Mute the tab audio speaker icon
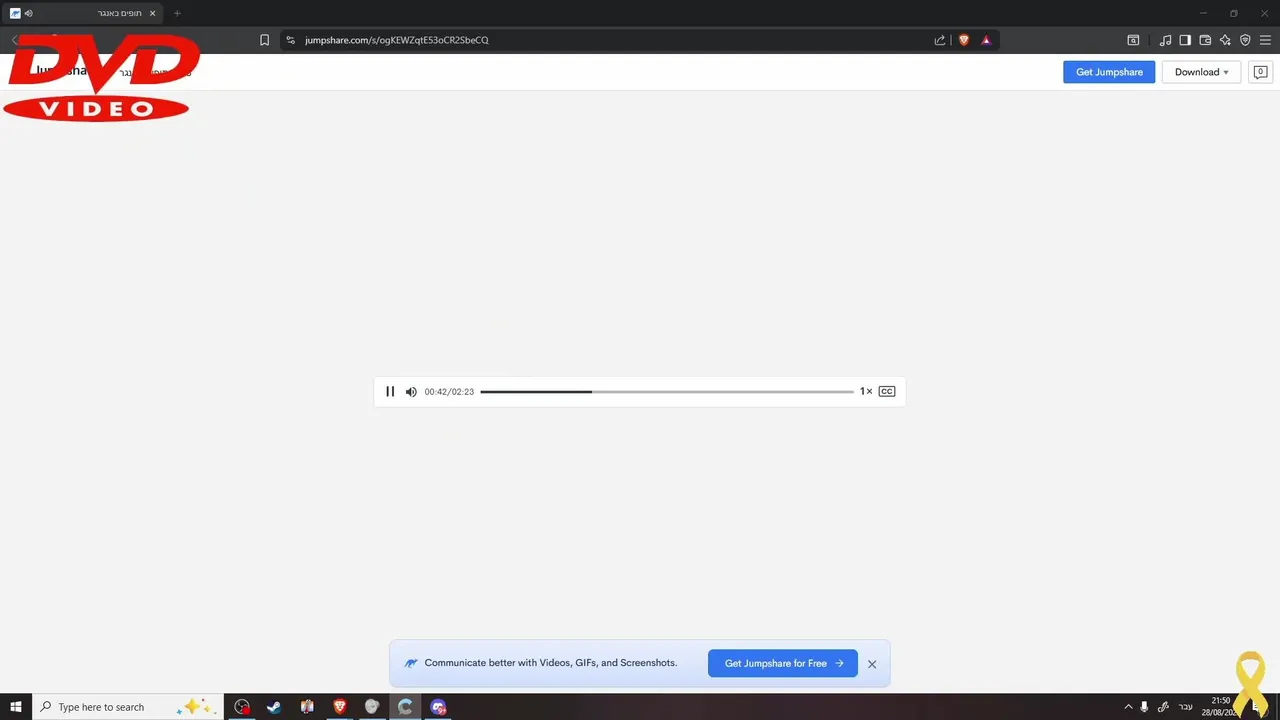Image resolution: width=1280 pixels, height=720 pixels. coord(28,13)
